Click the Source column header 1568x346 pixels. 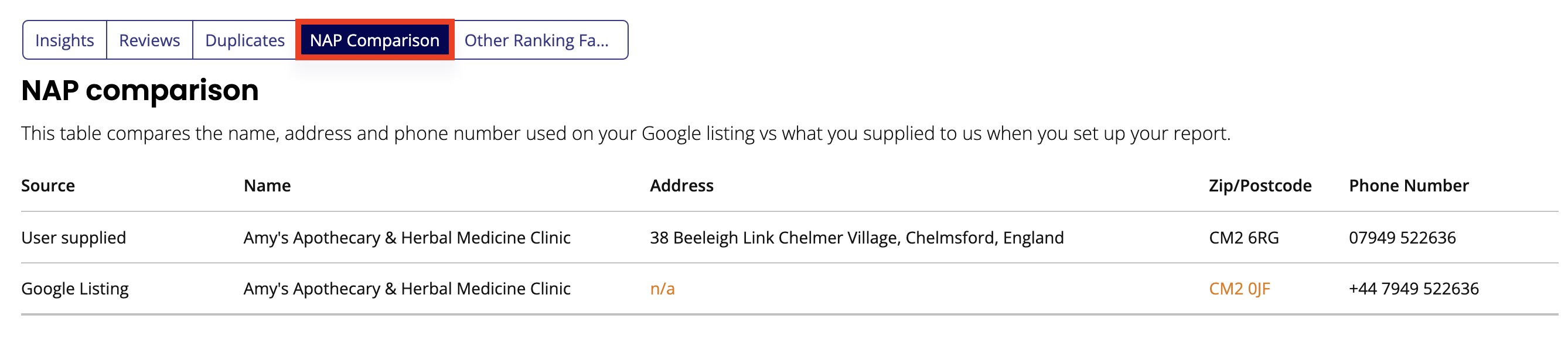click(48, 186)
